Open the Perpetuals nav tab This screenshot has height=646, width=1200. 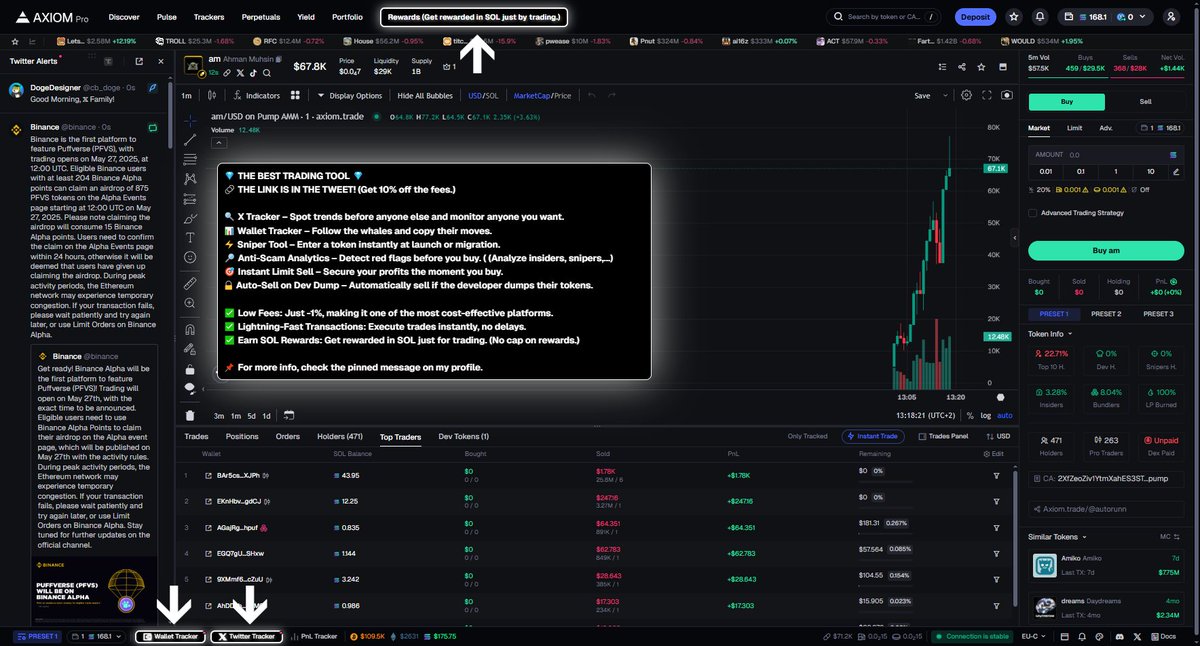[260, 17]
